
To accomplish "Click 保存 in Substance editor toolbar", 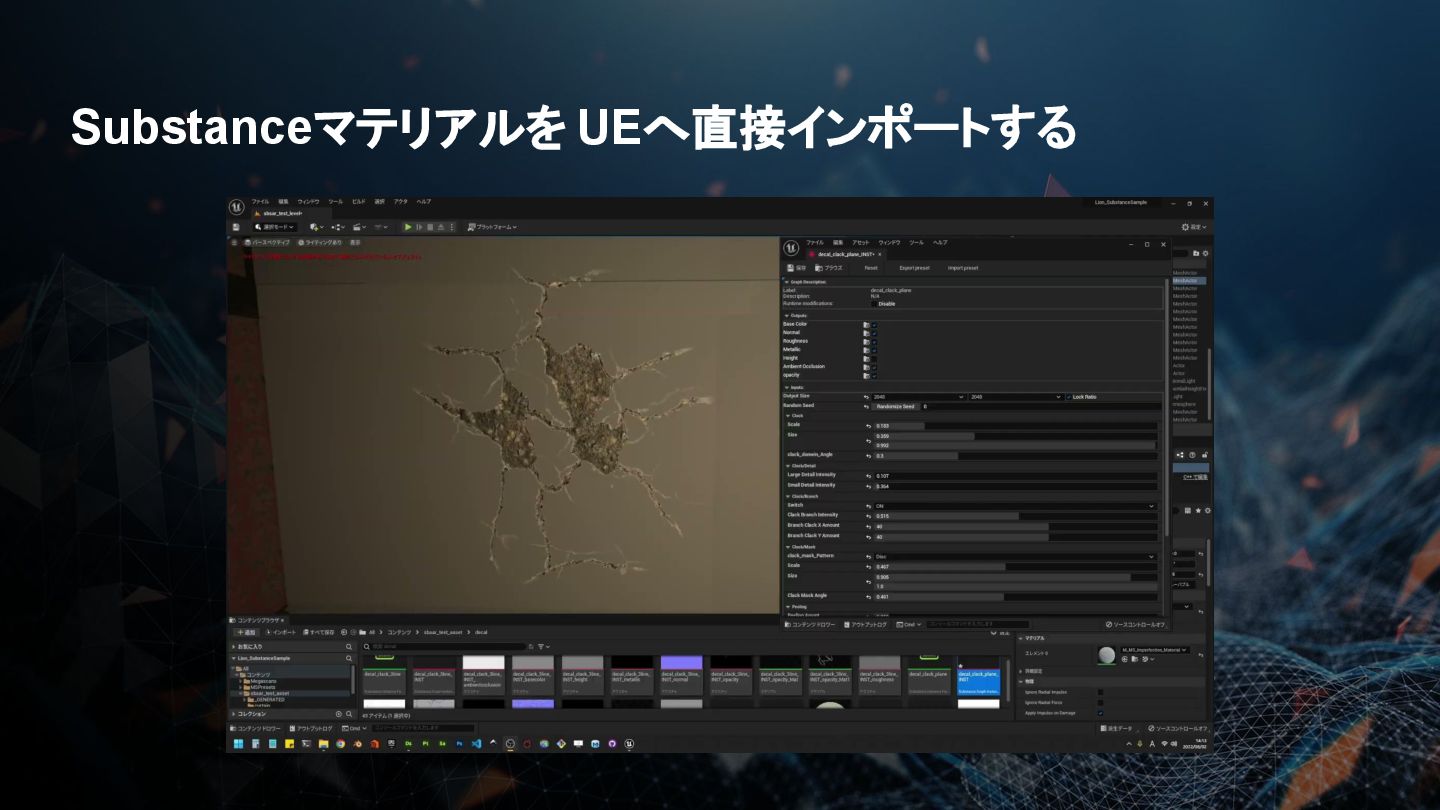I will [796, 268].
